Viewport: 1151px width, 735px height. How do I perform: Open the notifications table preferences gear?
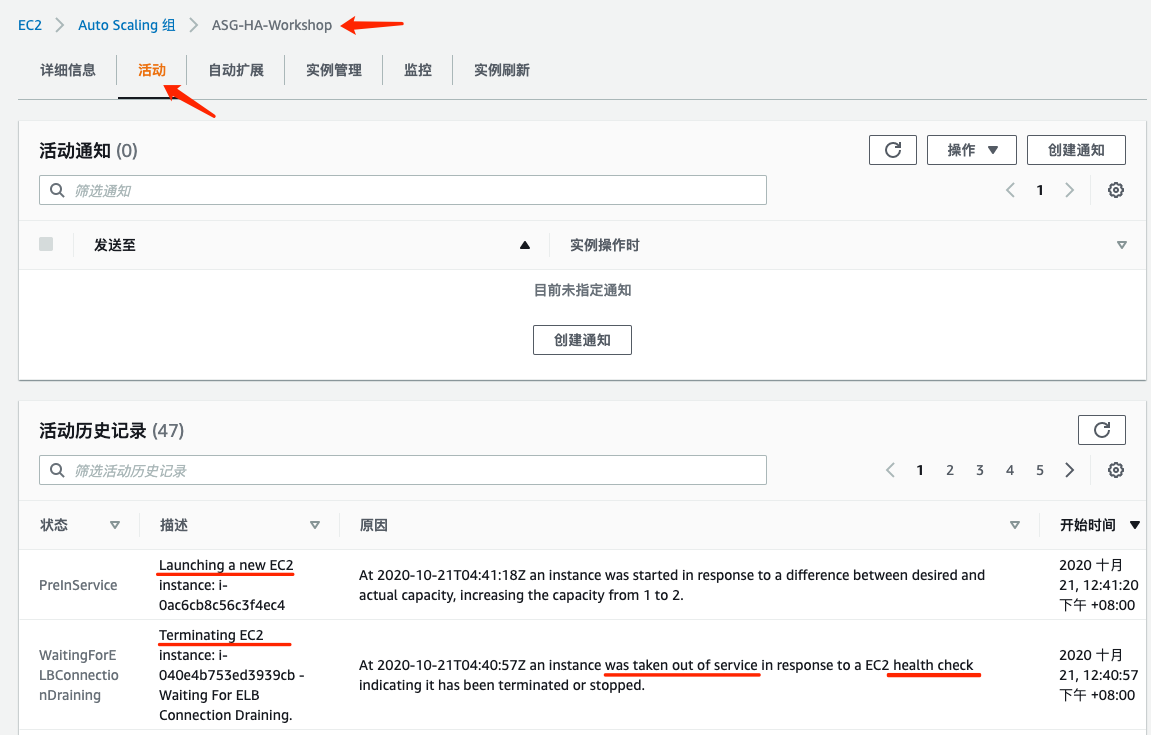[1115, 189]
